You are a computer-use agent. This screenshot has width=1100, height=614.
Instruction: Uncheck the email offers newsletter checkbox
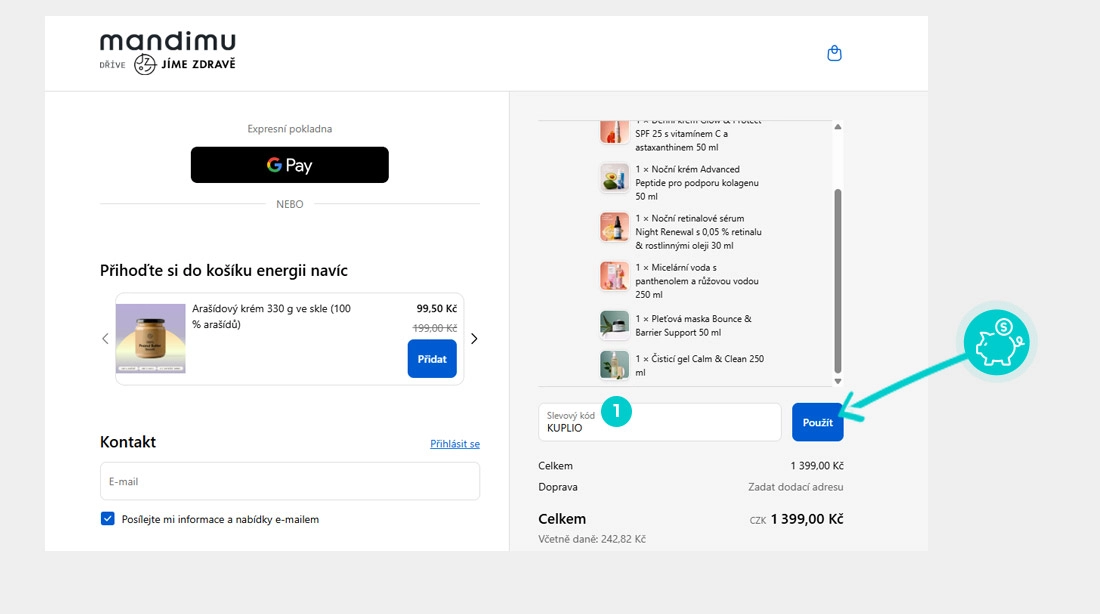coord(108,519)
